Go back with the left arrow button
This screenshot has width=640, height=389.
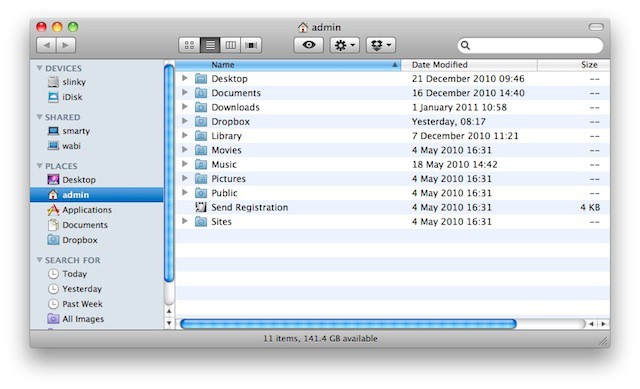pyautogui.click(x=47, y=45)
